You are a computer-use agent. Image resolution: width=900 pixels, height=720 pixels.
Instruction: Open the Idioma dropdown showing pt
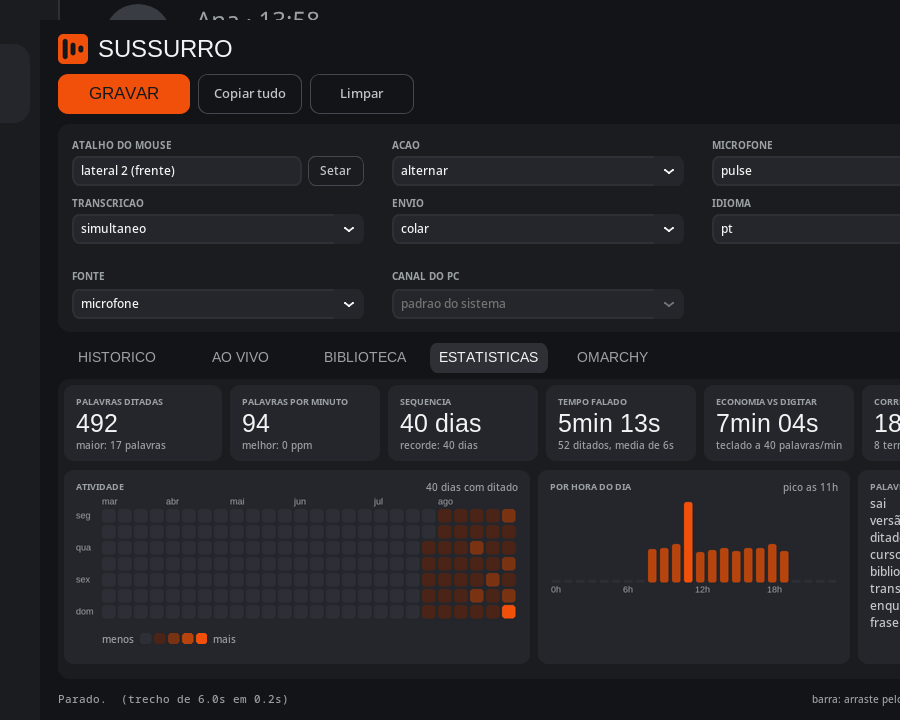click(x=806, y=229)
